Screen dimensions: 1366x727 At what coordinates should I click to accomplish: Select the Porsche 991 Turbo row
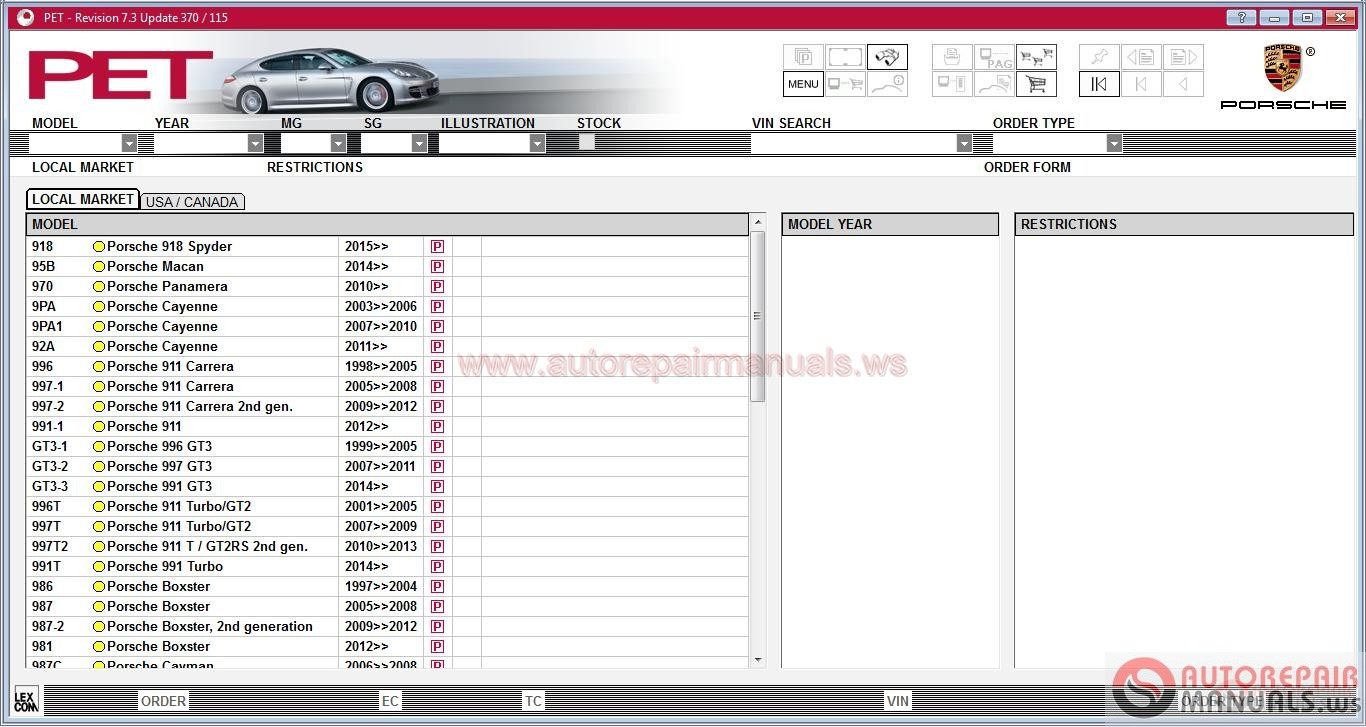[x=387, y=566]
